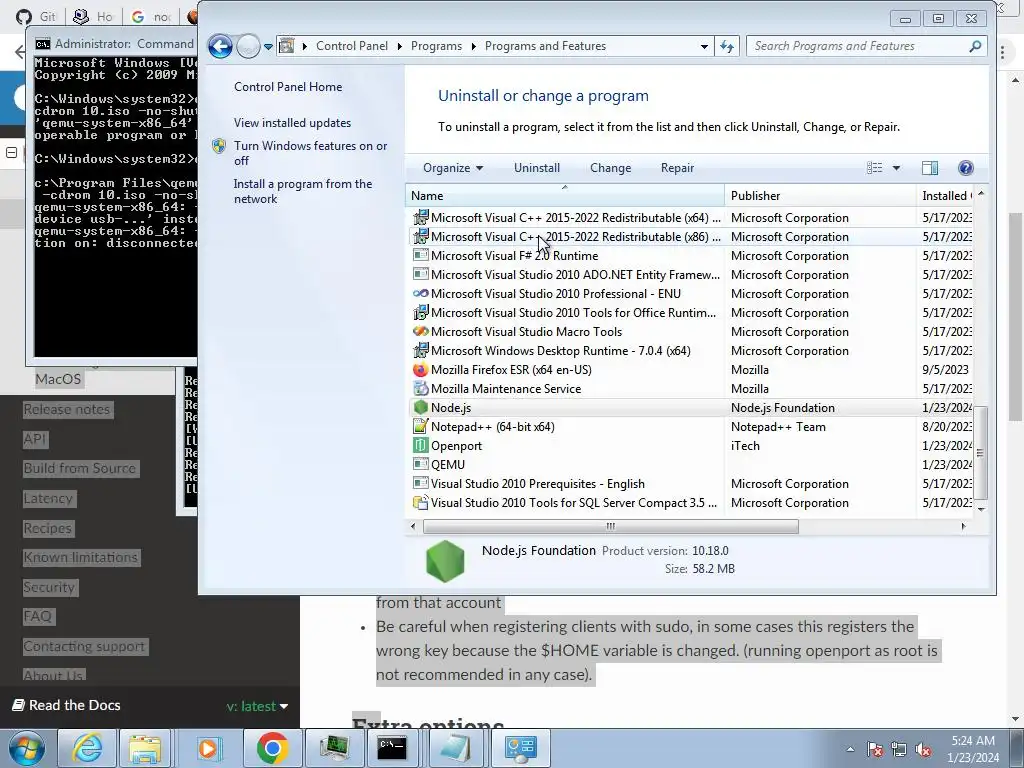Sort by the Installed On column header

(945, 196)
